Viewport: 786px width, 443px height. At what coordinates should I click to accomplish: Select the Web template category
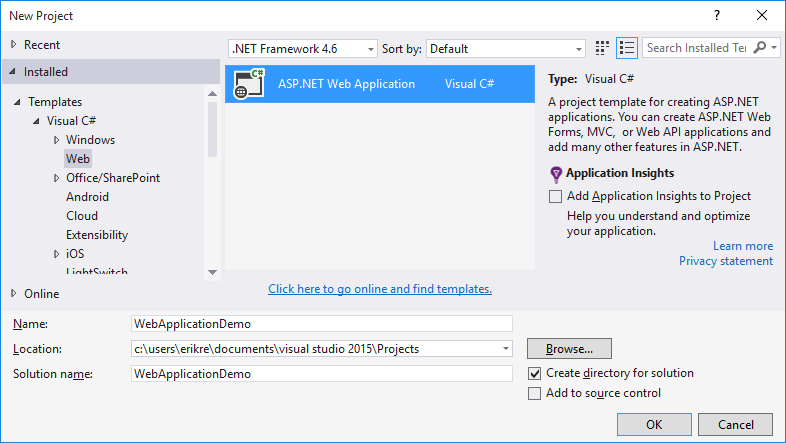(78, 159)
